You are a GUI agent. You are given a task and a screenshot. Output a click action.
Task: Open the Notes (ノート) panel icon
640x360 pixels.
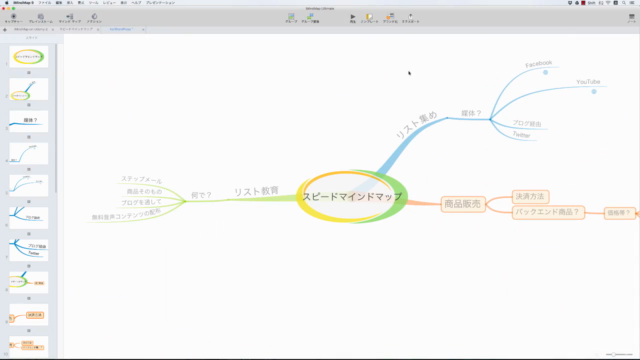[x=631, y=18]
